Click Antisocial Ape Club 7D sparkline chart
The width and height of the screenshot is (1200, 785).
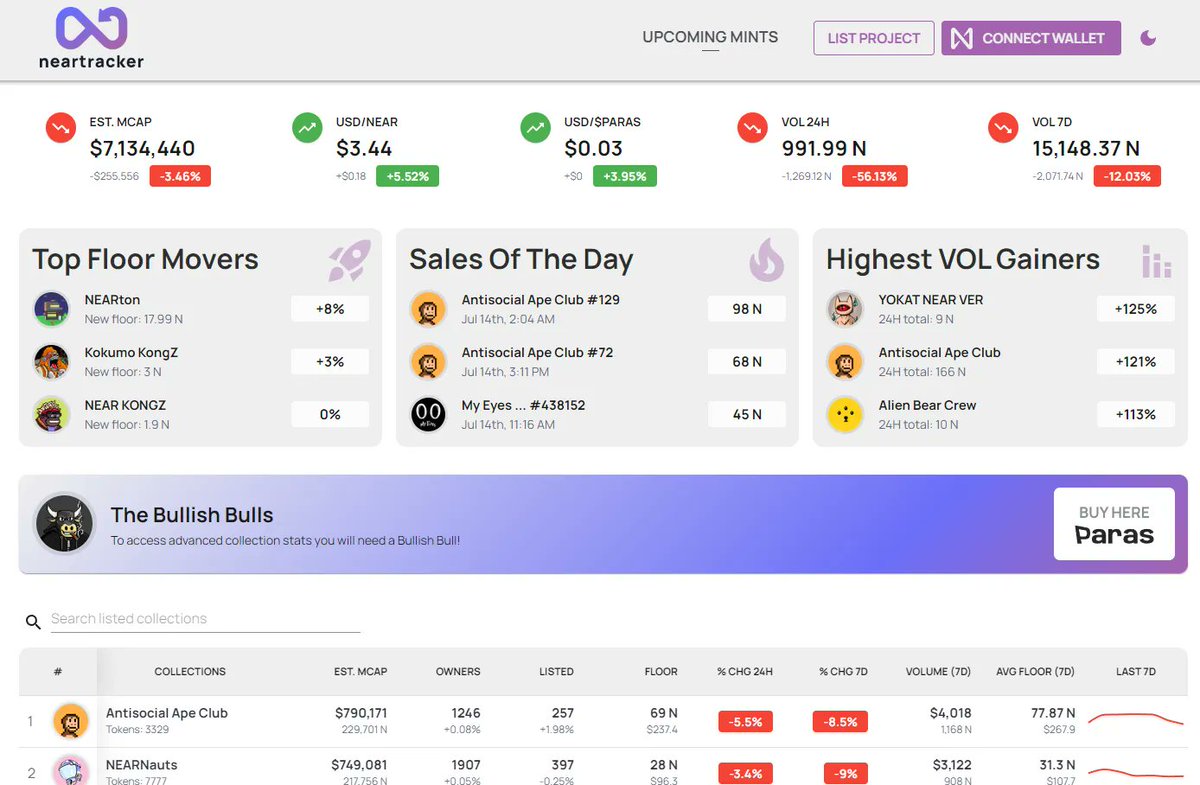(1134, 719)
